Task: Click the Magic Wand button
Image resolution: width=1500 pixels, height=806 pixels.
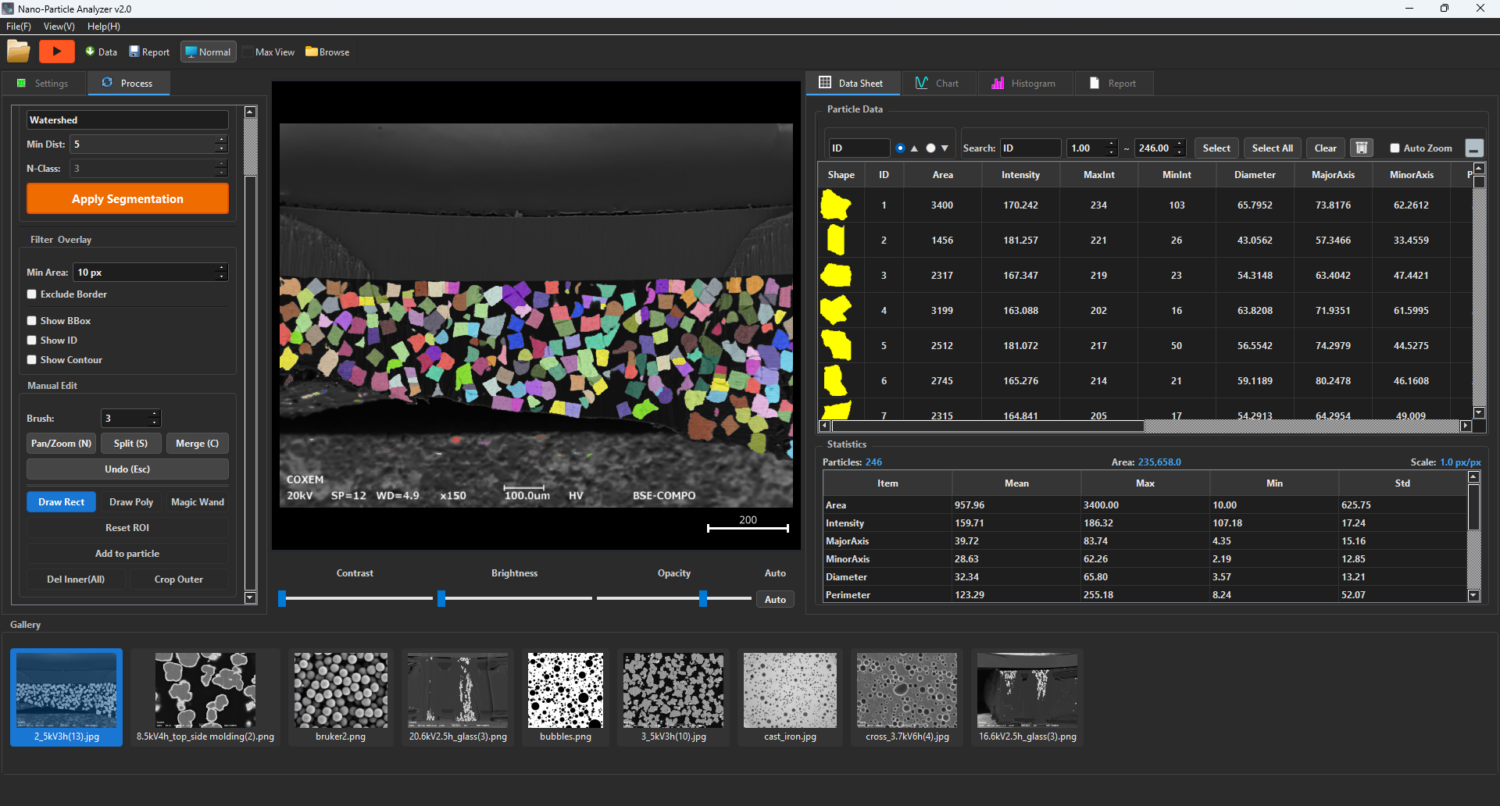Action: coord(197,502)
